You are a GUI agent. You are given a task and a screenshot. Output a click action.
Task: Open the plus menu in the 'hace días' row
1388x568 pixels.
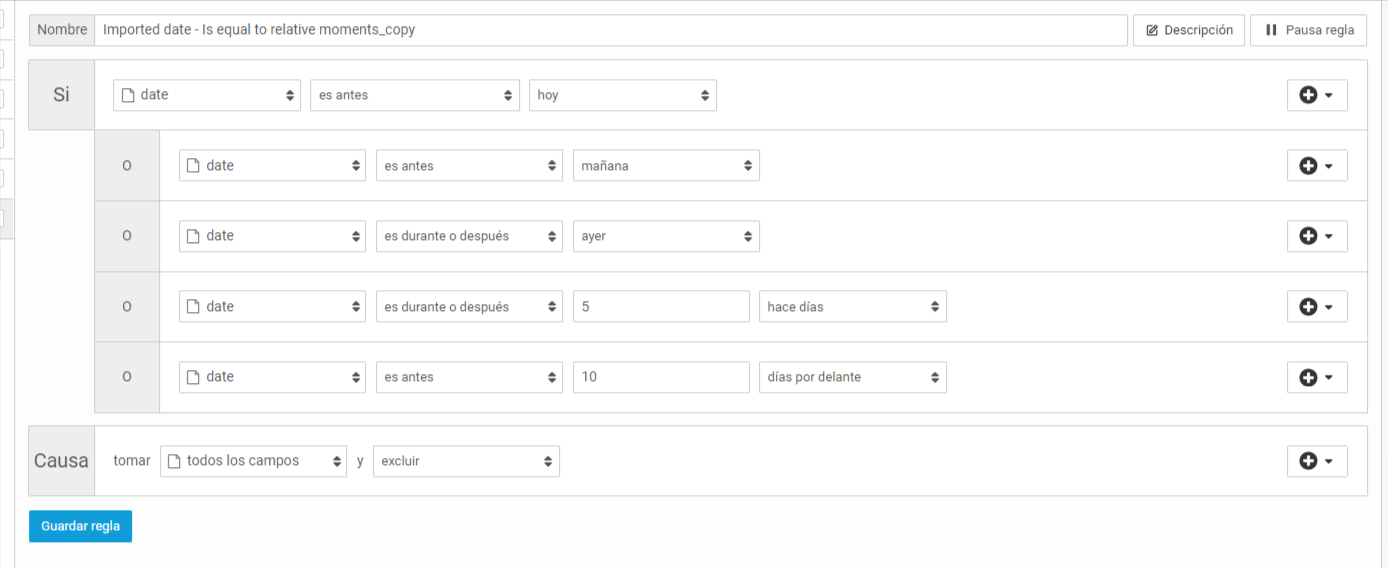click(x=1317, y=307)
